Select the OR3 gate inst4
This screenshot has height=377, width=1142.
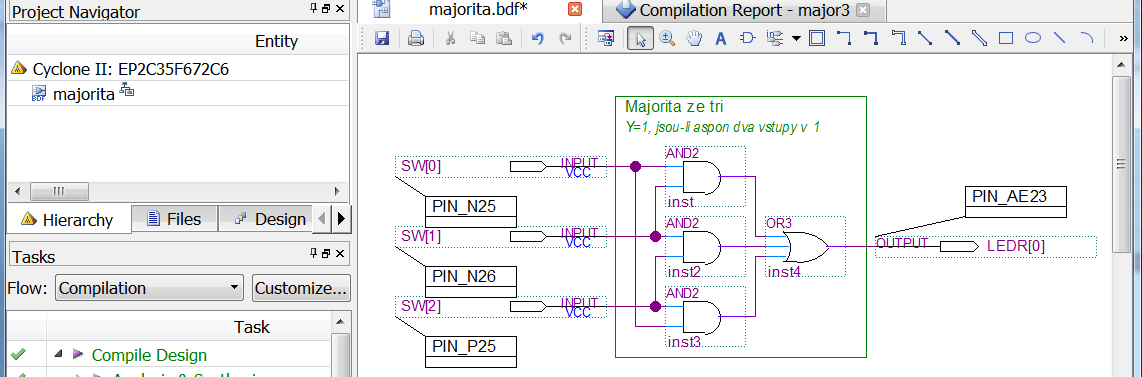tap(805, 247)
